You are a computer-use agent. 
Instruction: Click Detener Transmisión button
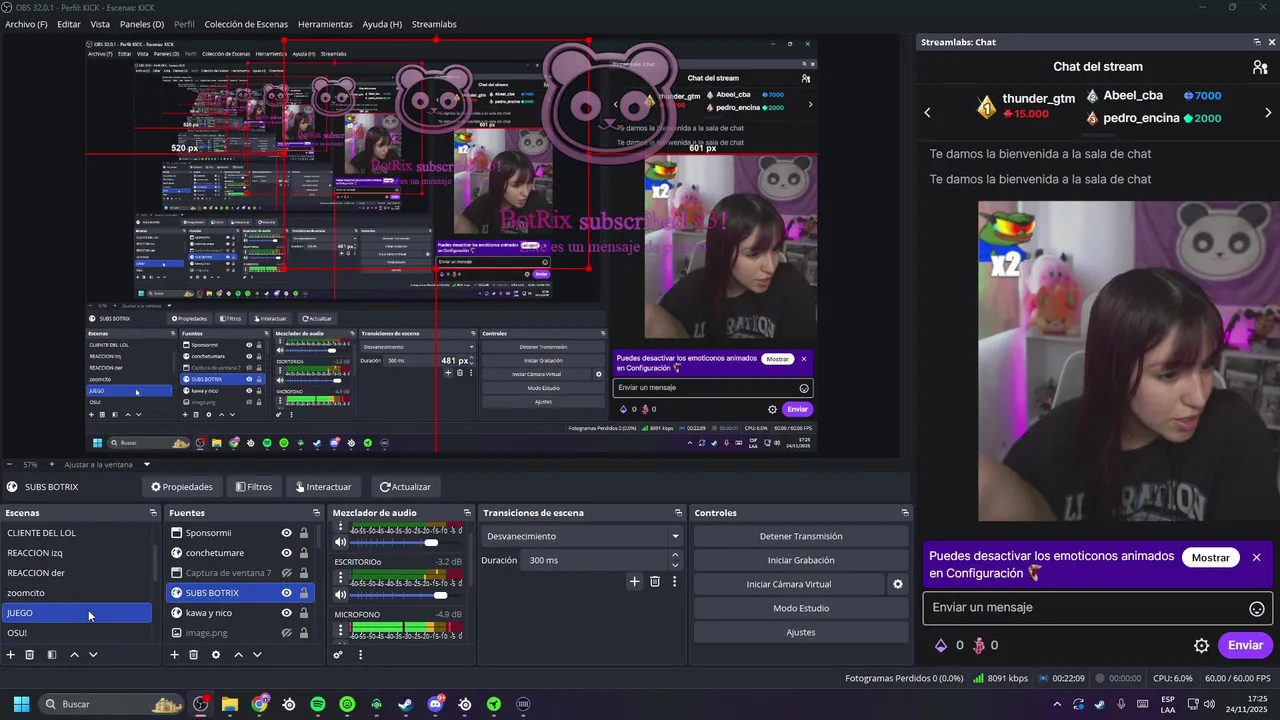pyautogui.click(x=801, y=536)
